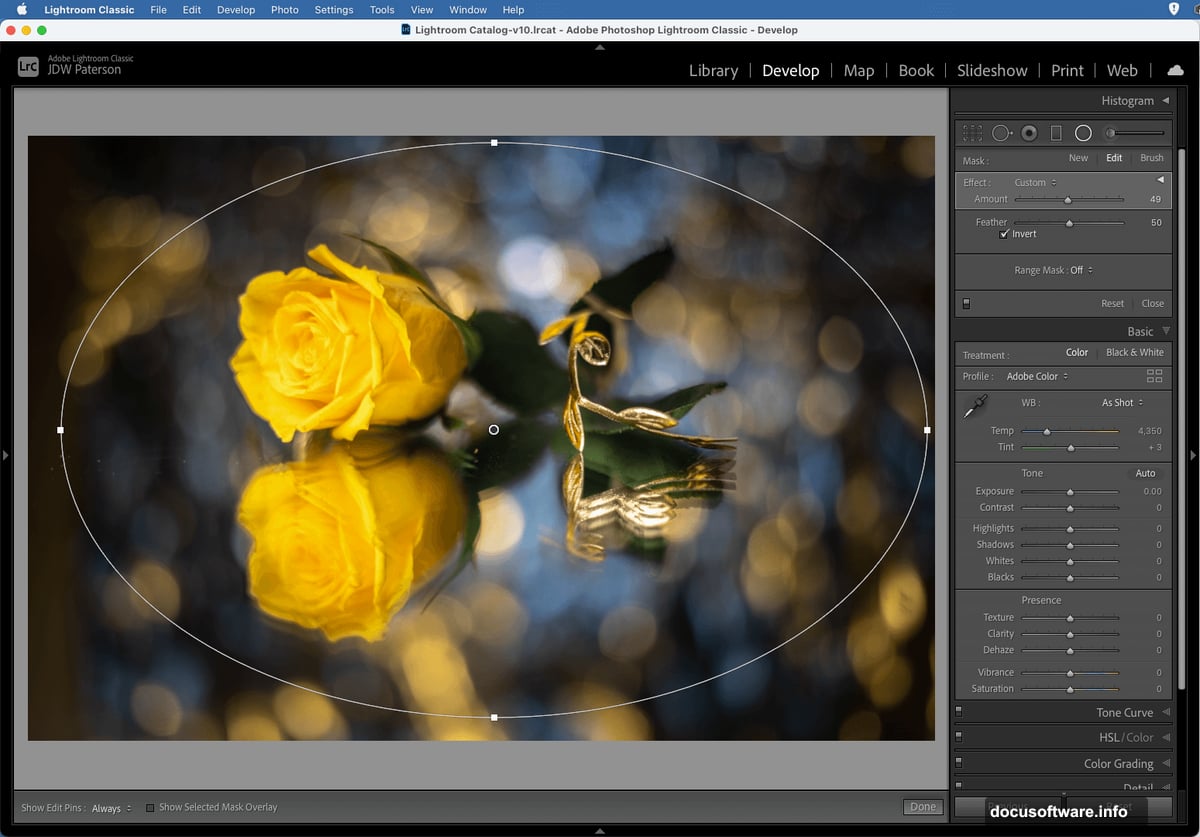Switch to the Library module
Image resolution: width=1200 pixels, height=837 pixels.
tap(713, 70)
